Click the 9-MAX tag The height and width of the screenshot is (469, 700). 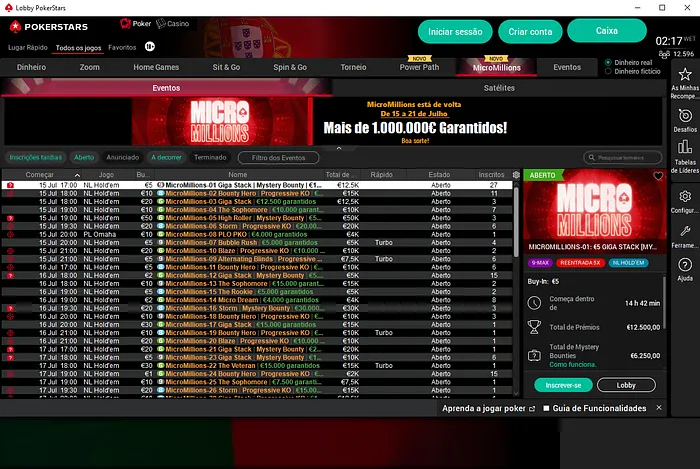coord(540,263)
